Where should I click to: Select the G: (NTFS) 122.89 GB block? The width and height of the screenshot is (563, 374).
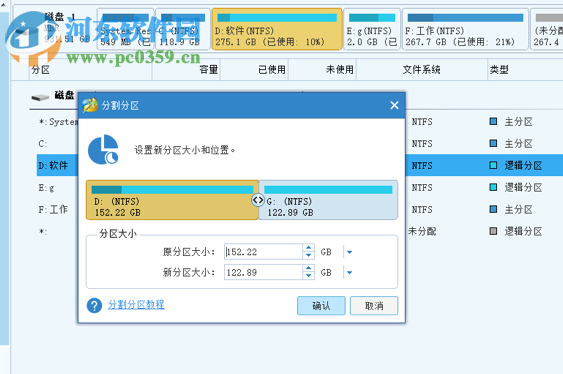pyautogui.click(x=328, y=200)
